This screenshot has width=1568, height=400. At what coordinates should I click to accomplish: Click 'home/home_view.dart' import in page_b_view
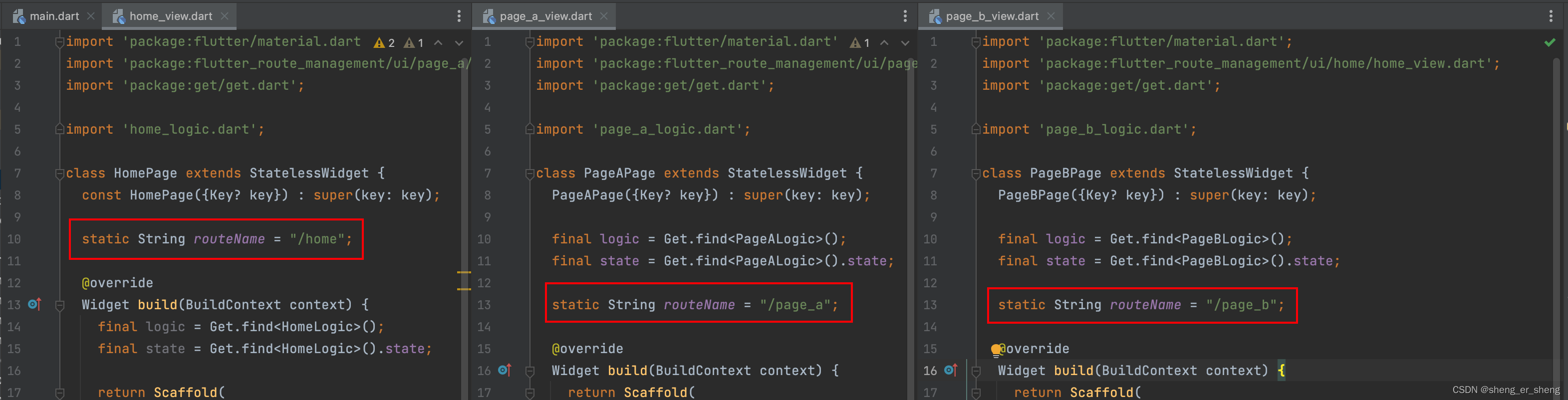tap(1266, 64)
